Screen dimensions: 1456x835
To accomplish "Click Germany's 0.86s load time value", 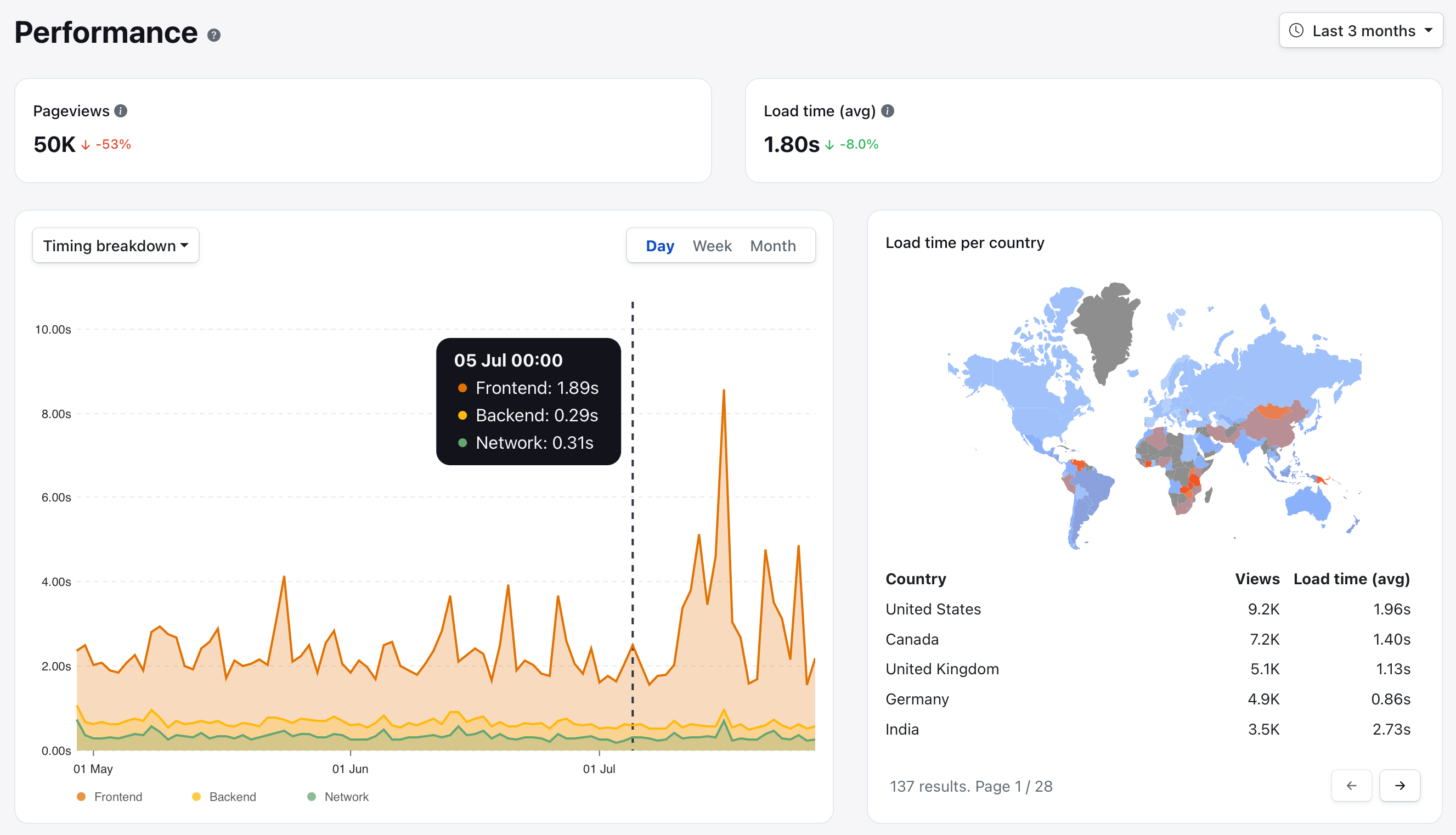I will 1391,699.
